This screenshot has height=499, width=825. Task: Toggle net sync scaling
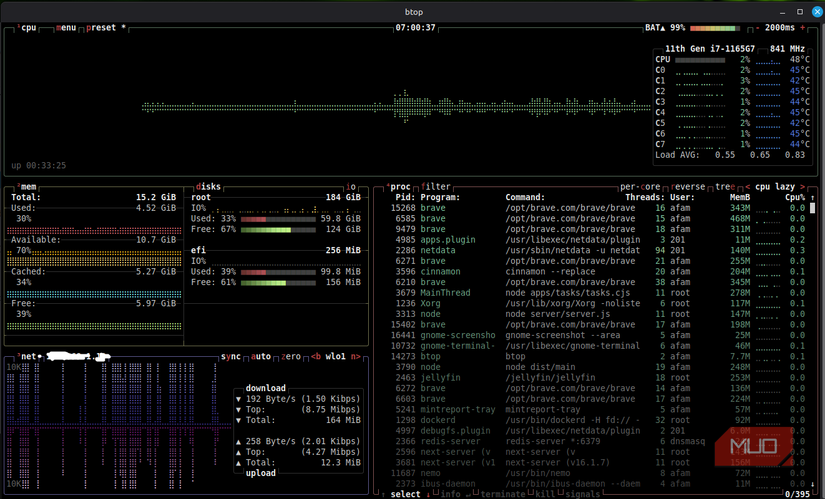coord(231,356)
